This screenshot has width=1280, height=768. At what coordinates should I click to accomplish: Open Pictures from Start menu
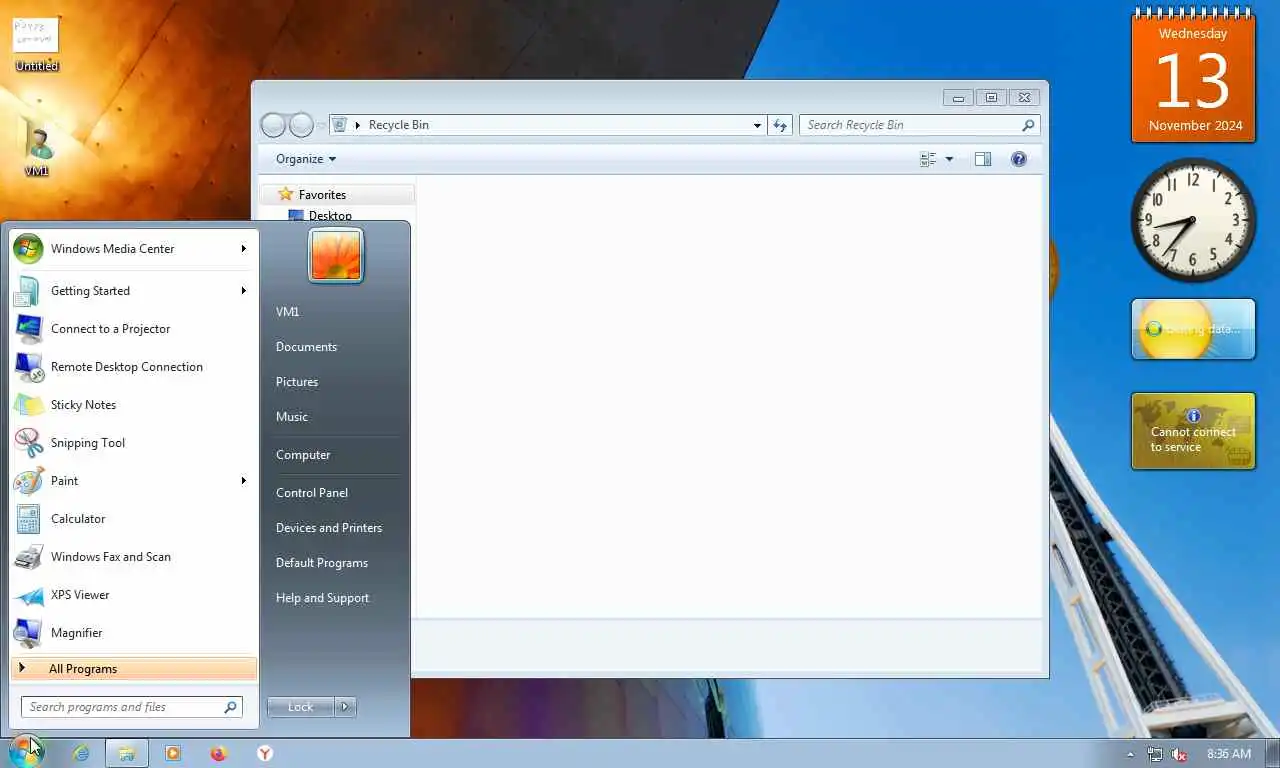pyautogui.click(x=297, y=382)
